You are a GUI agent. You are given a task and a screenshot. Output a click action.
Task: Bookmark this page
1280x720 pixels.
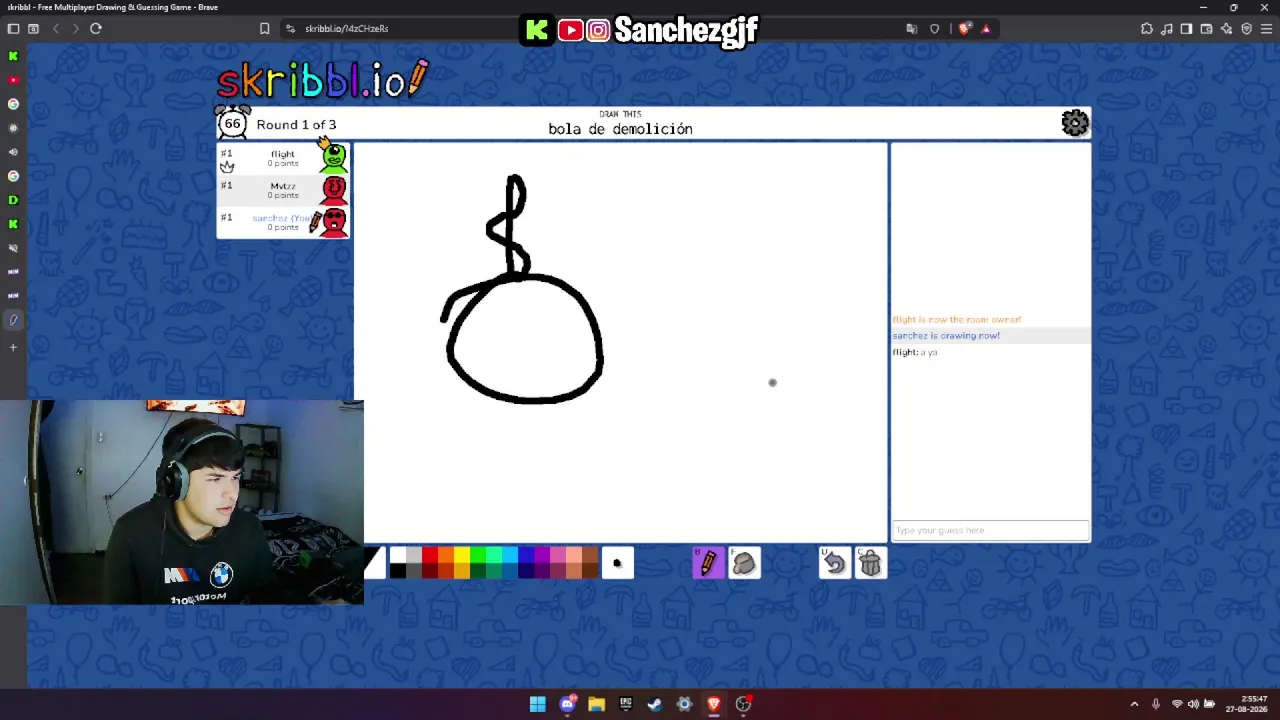[264, 28]
